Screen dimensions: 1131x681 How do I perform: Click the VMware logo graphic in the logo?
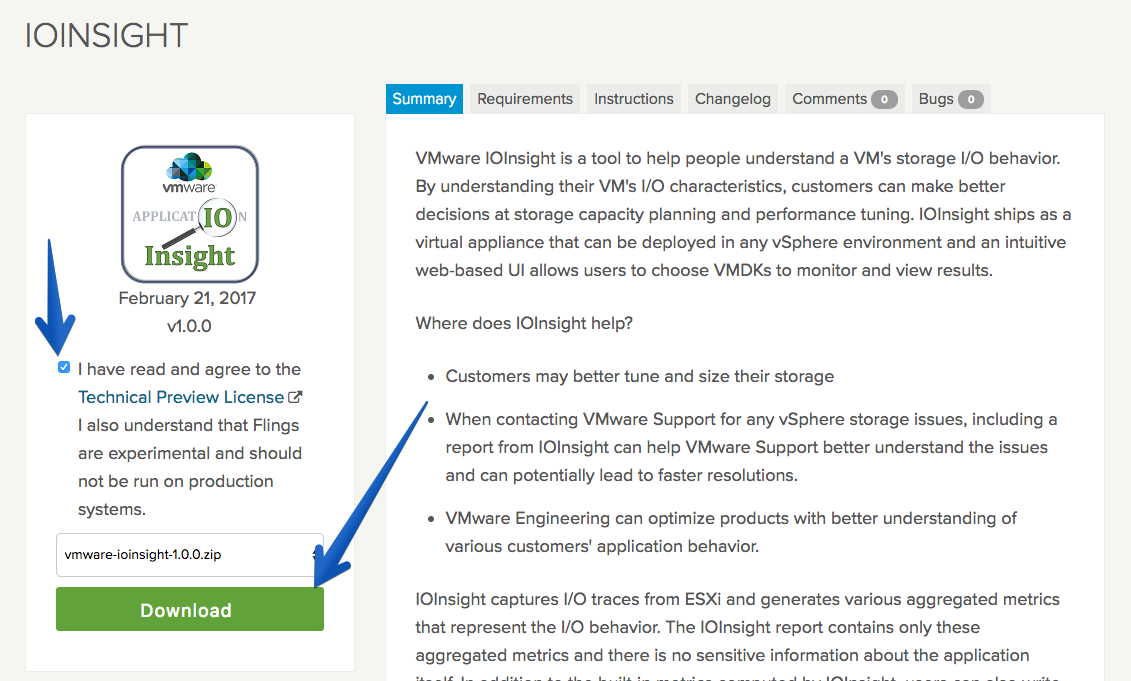[189, 173]
